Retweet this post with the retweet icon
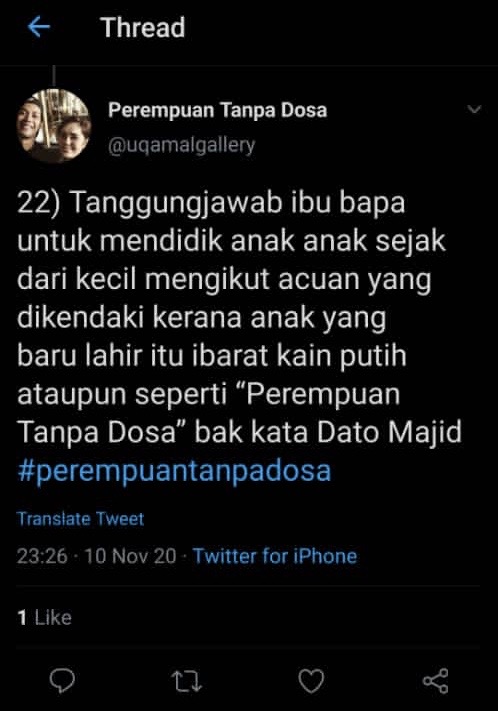Image resolution: width=498 pixels, height=711 pixels. pyautogui.click(x=186, y=681)
